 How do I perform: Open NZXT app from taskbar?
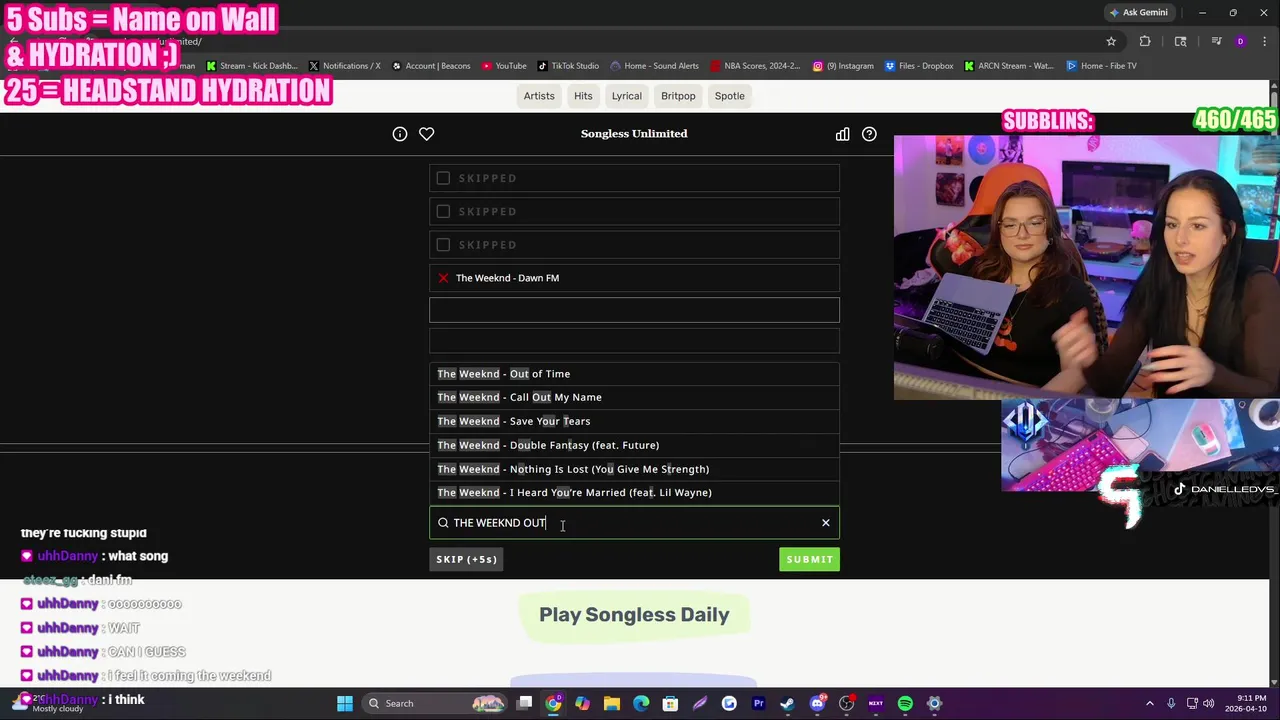pos(876,703)
